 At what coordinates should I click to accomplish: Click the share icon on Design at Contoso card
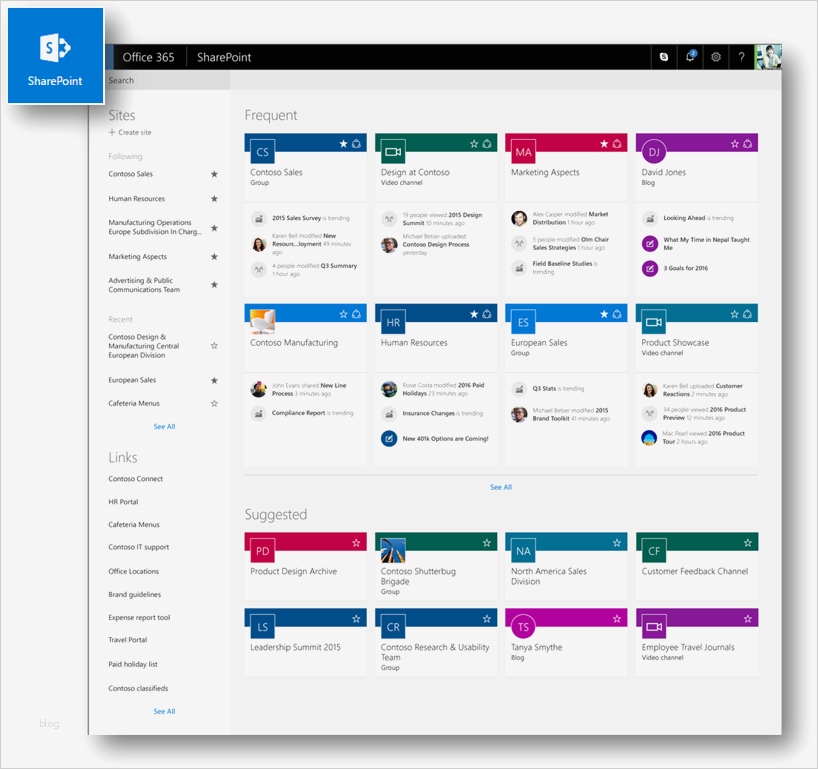[487, 143]
